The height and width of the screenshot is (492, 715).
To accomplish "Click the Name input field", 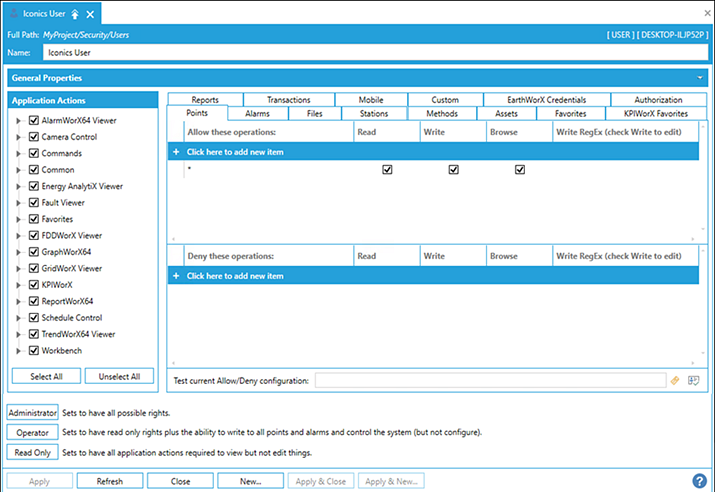I will [375, 51].
